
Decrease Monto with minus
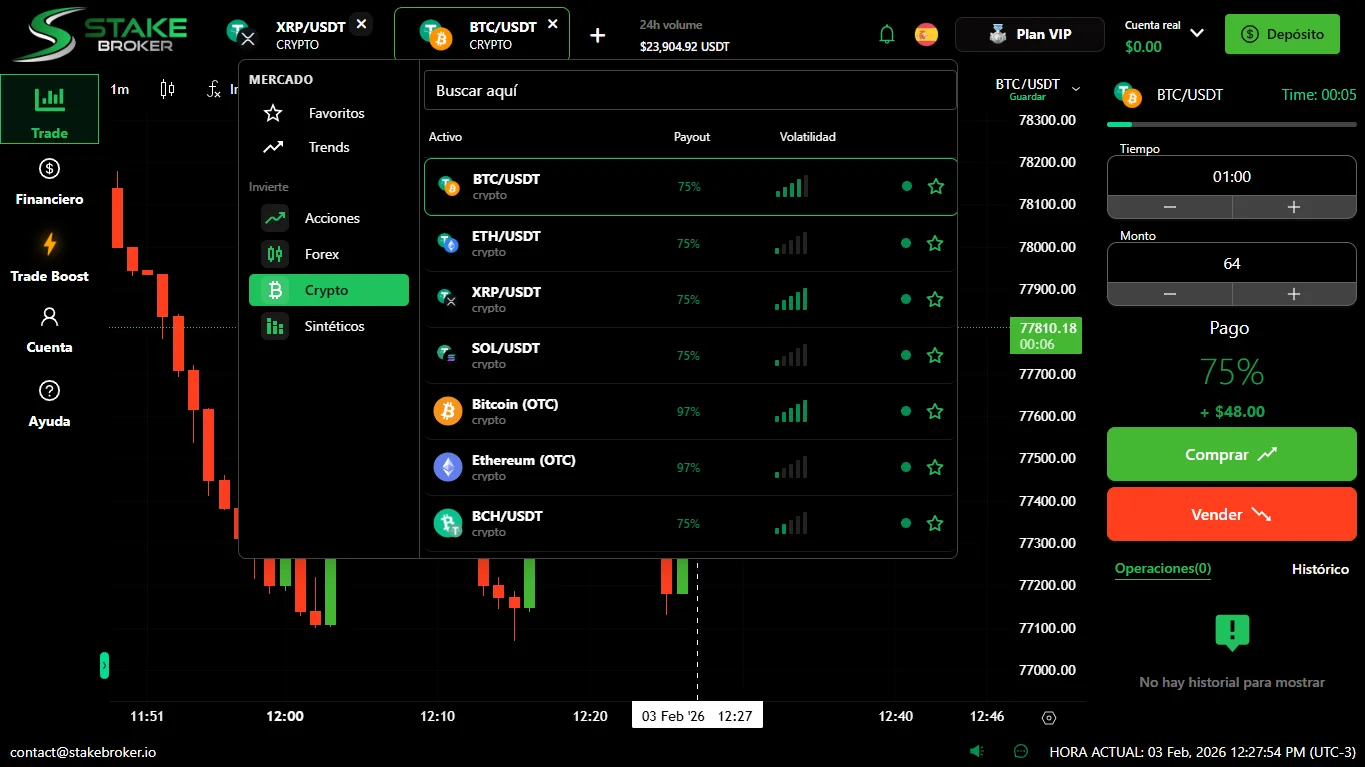[x=1170, y=294]
